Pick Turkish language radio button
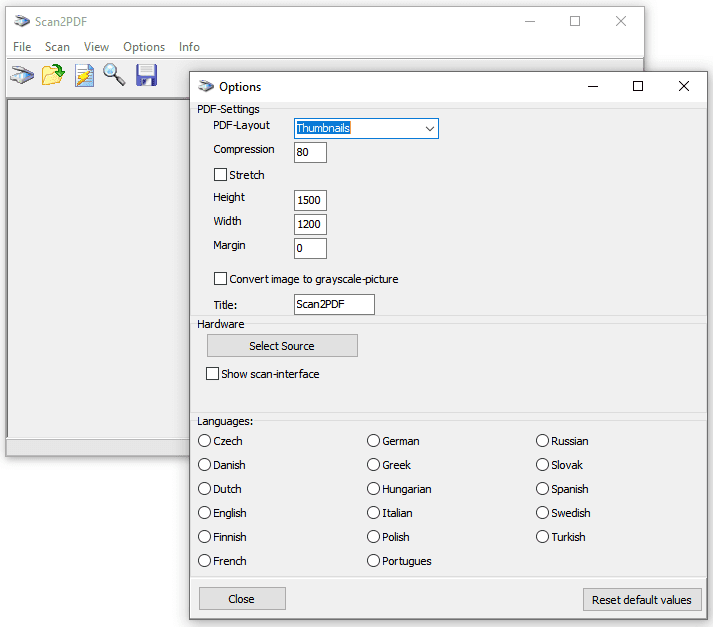Viewport: 713px width, 627px height. [542, 537]
